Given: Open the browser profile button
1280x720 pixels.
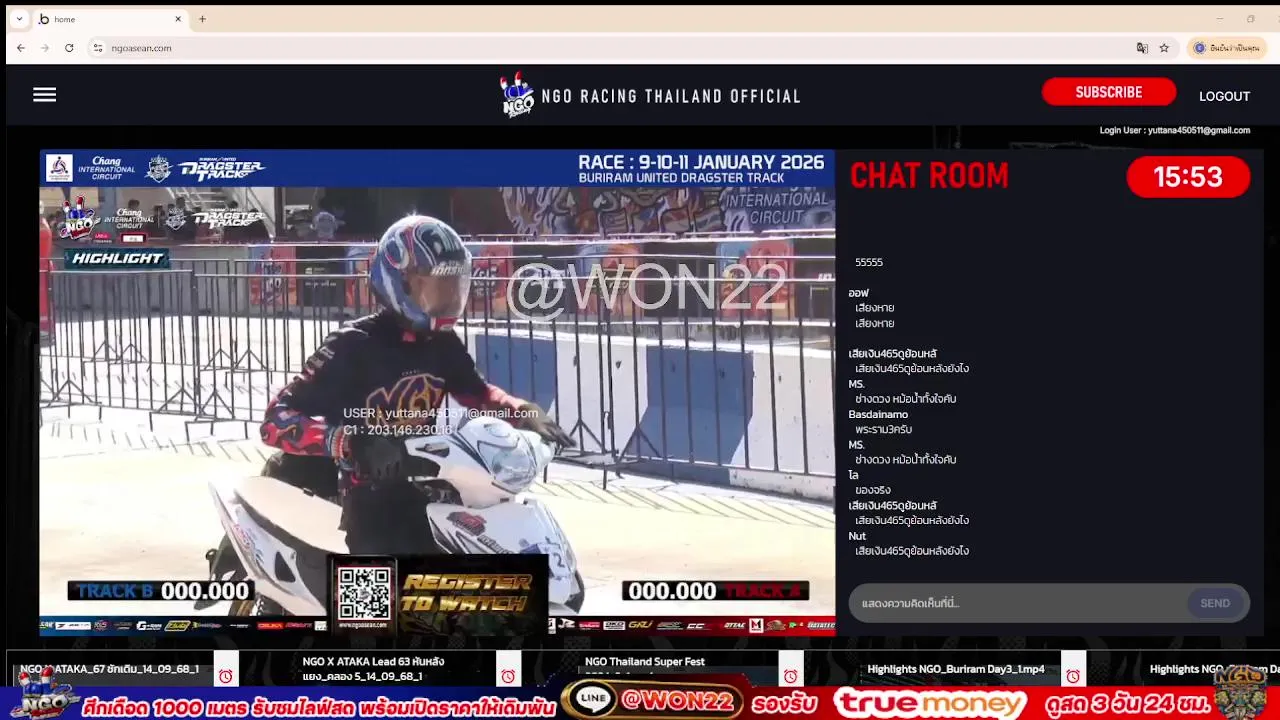Looking at the screenshot, I should (x=1226, y=48).
